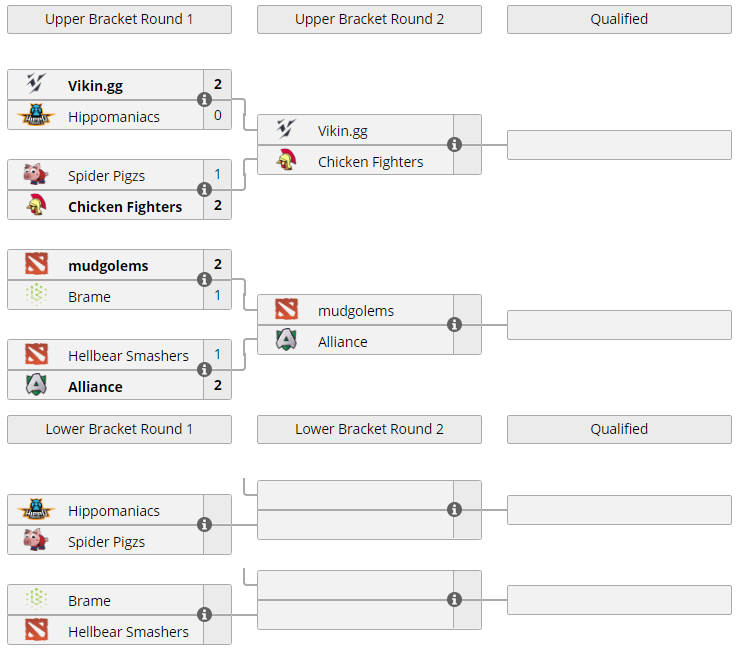Open info icon for Spider Pigzs vs Chicken Fighters
The width and height of the screenshot is (743, 652).
(x=205, y=190)
